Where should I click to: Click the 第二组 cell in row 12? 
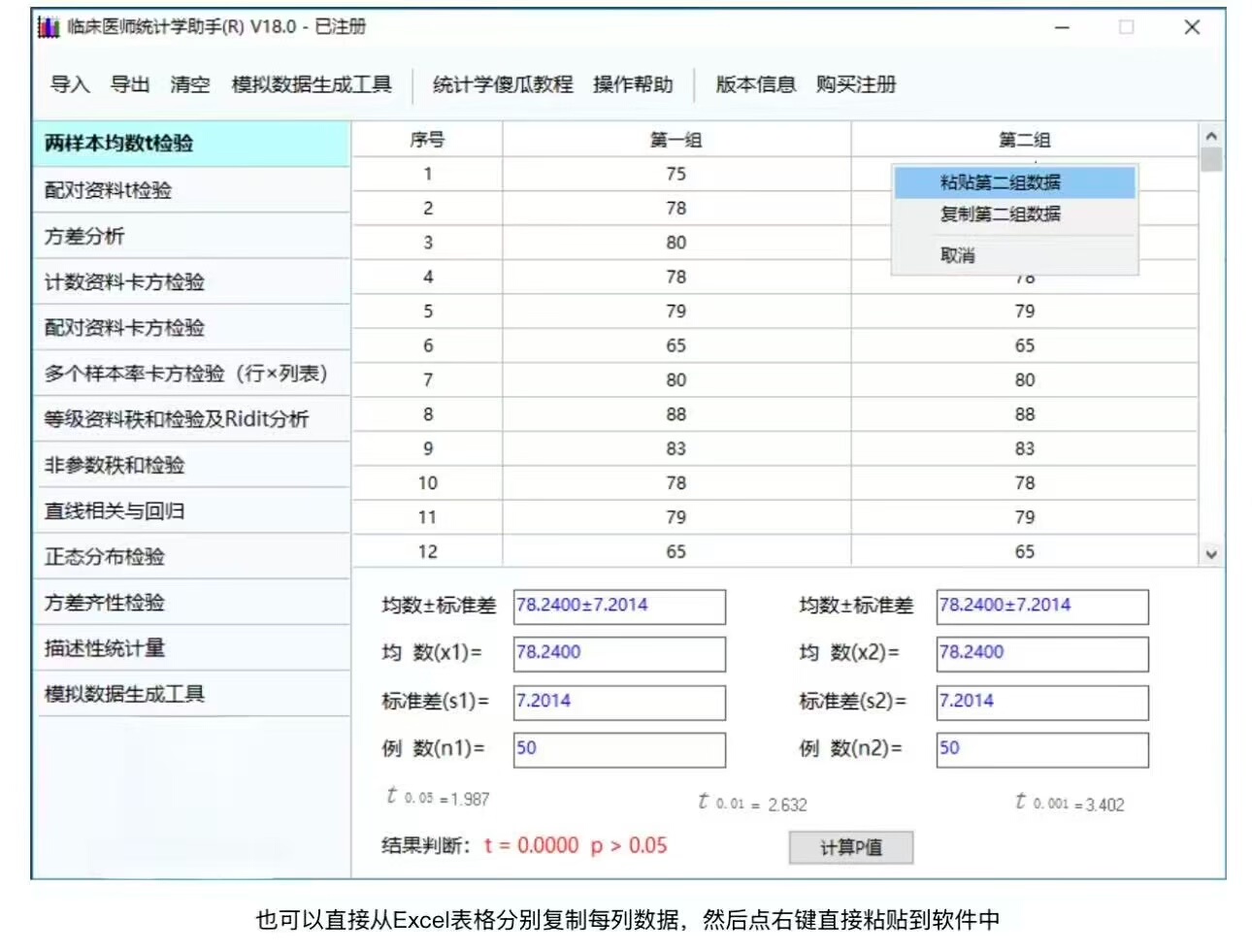(x=1025, y=551)
